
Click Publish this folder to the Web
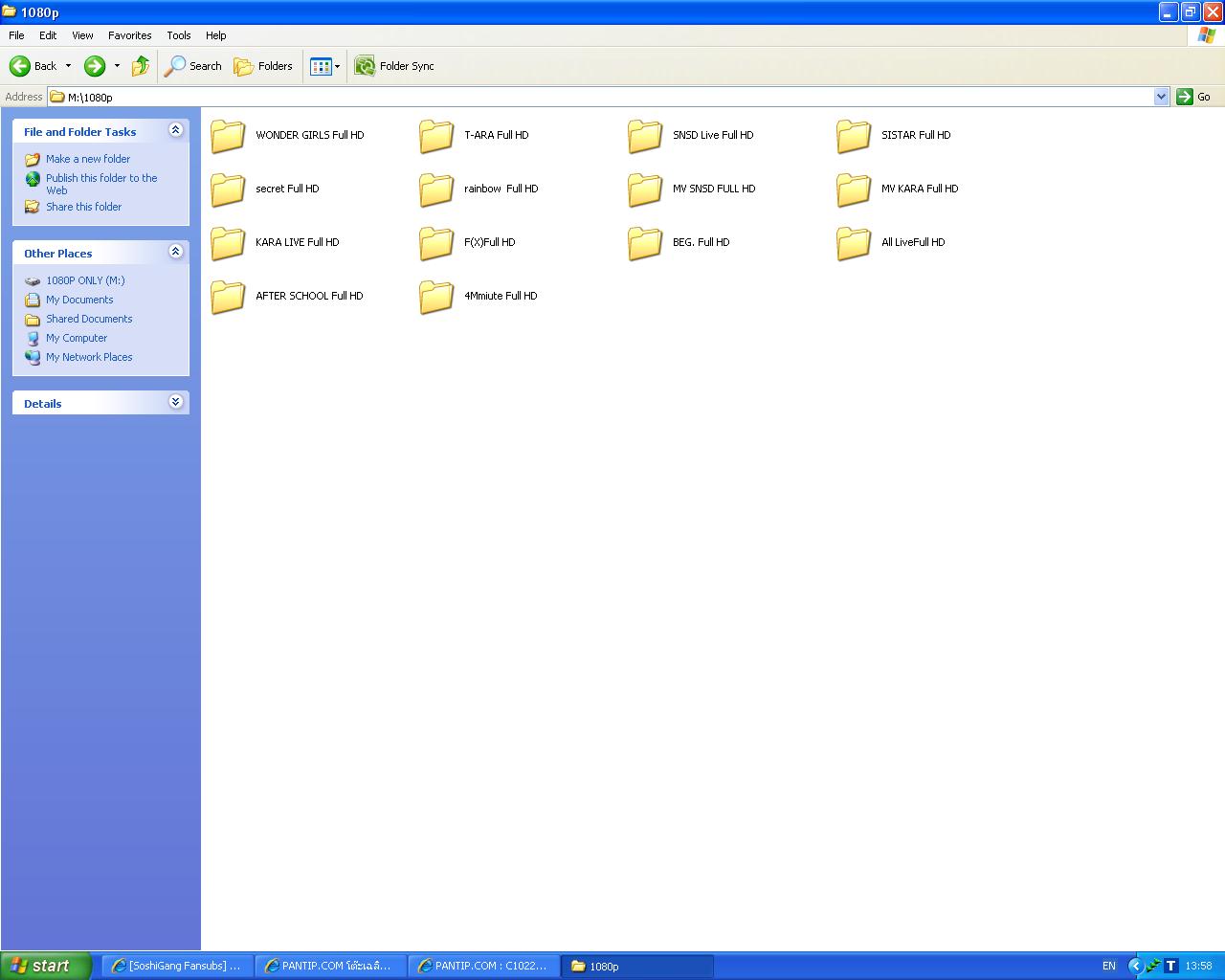[x=101, y=184]
